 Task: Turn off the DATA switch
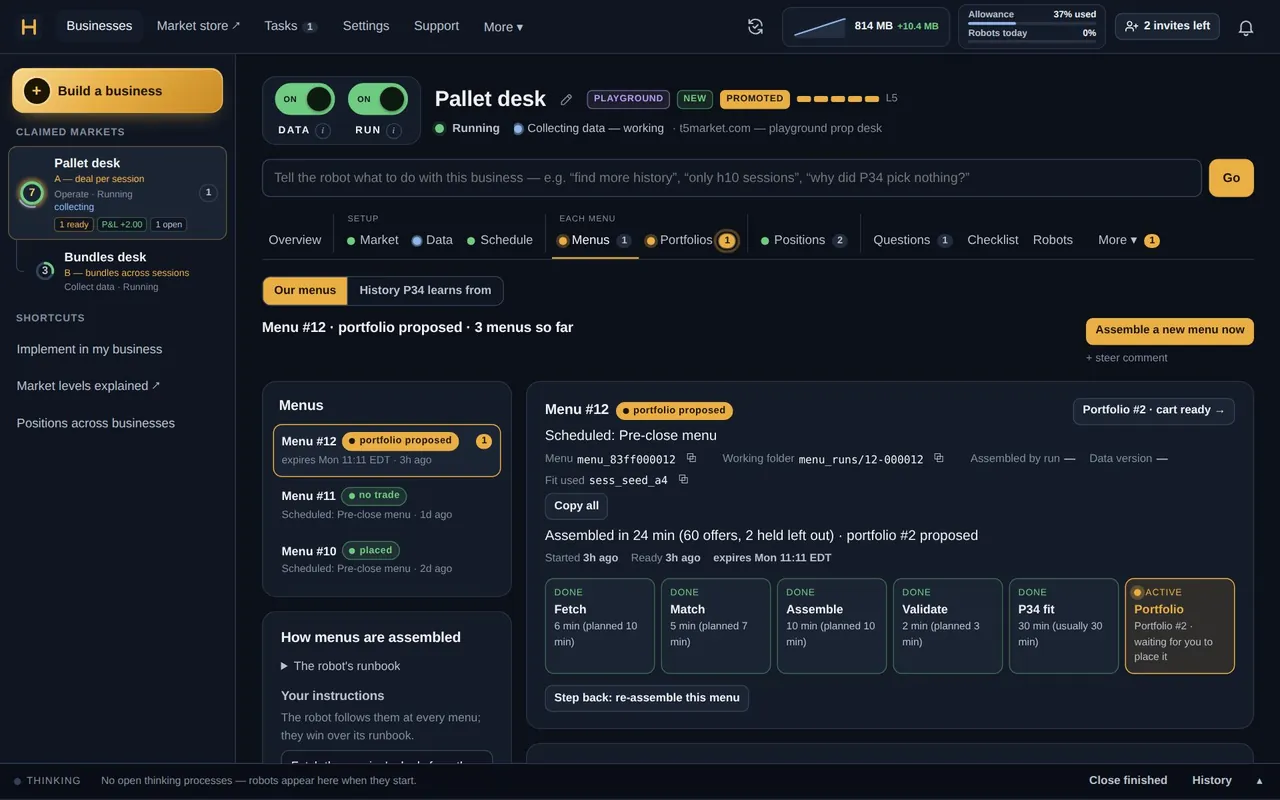click(305, 99)
